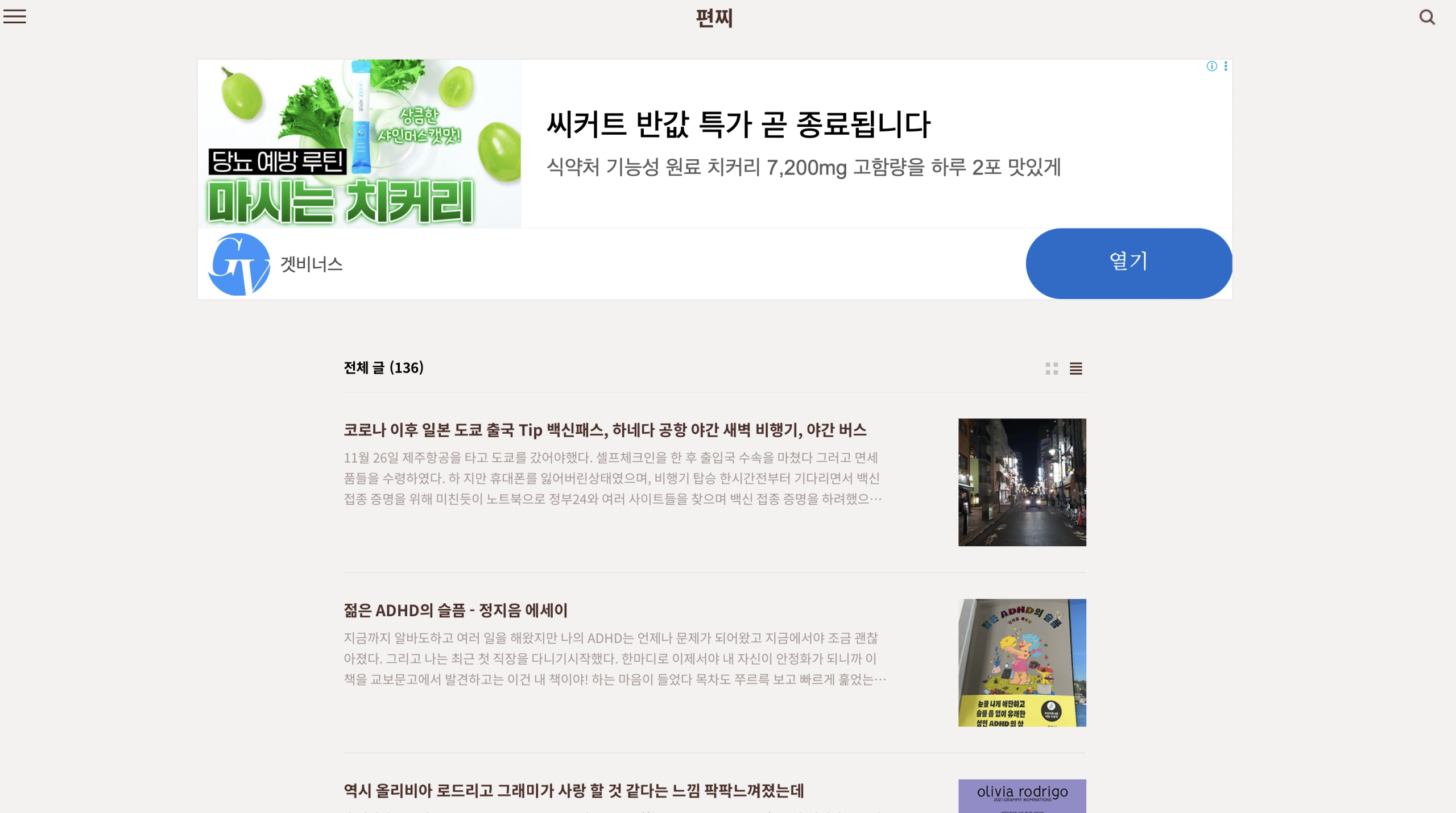Image resolution: width=1456 pixels, height=813 pixels.
Task: Click the Tokyo night street thumbnail
Action: 1022,482
